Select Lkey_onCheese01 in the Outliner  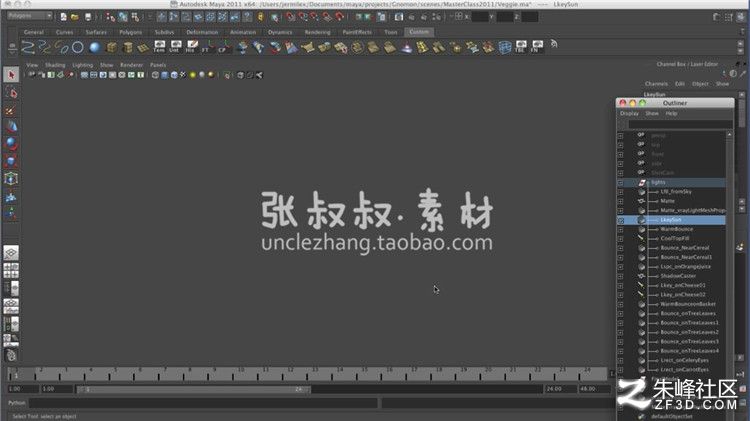click(683, 286)
